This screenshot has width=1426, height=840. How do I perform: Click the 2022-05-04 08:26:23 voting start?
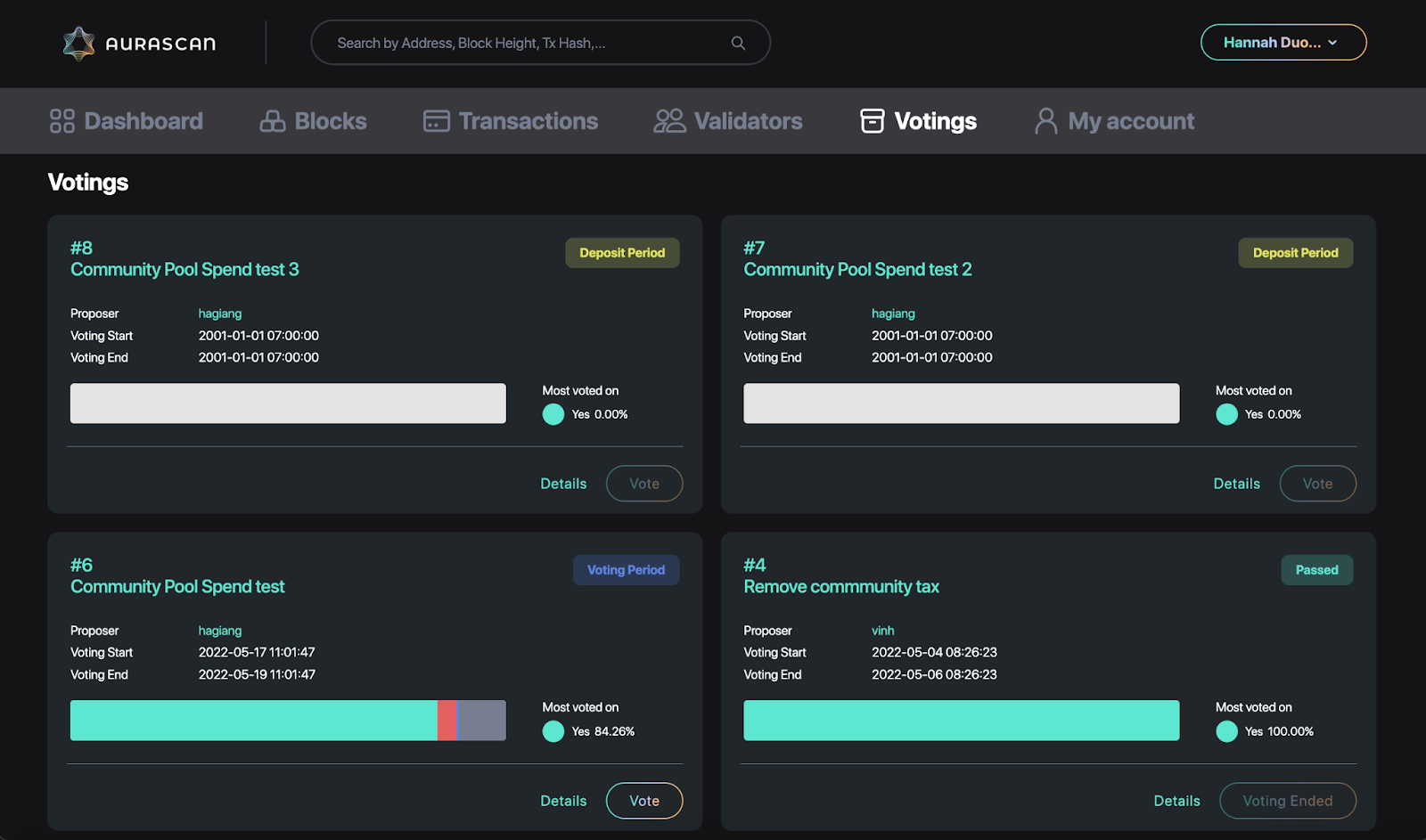pos(934,652)
